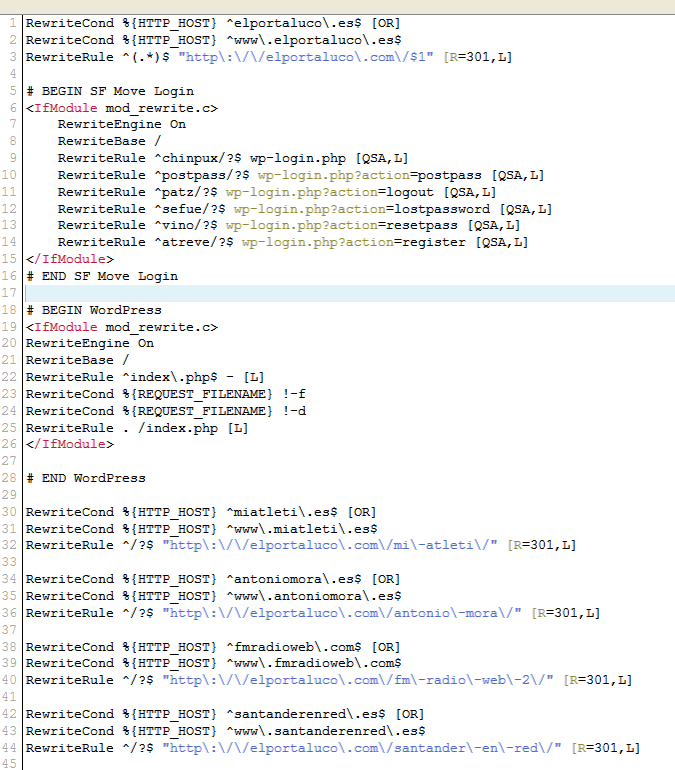Click the atreve register rewrite rule
675x770 pixels.
[x=293, y=242]
